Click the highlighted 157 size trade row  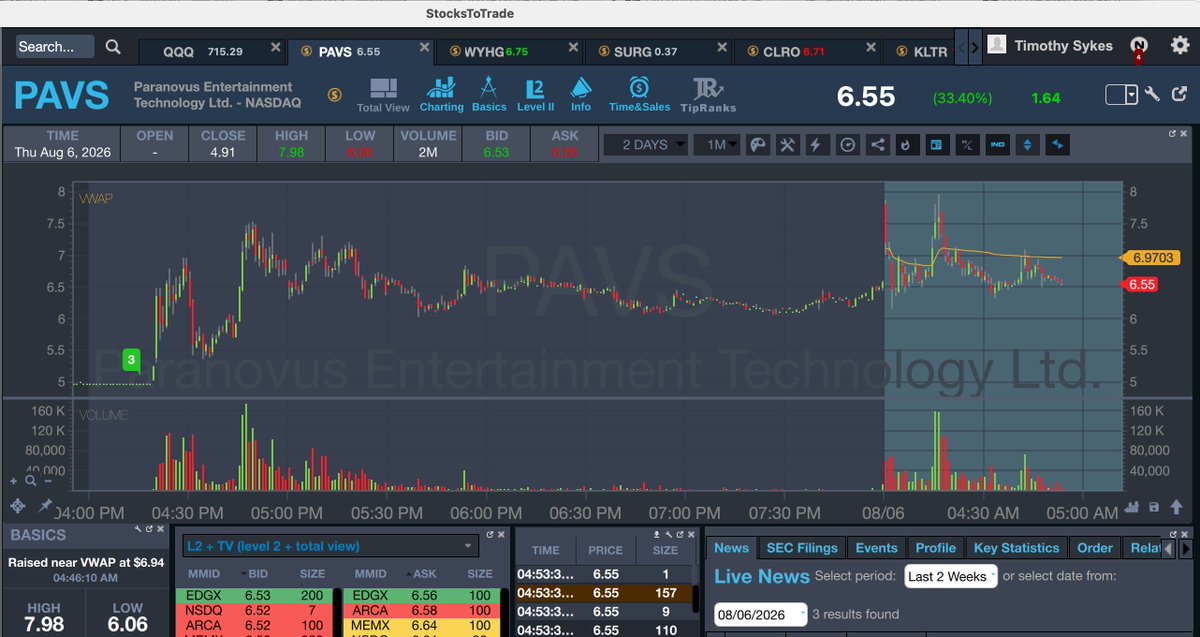click(x=602, y=593)
